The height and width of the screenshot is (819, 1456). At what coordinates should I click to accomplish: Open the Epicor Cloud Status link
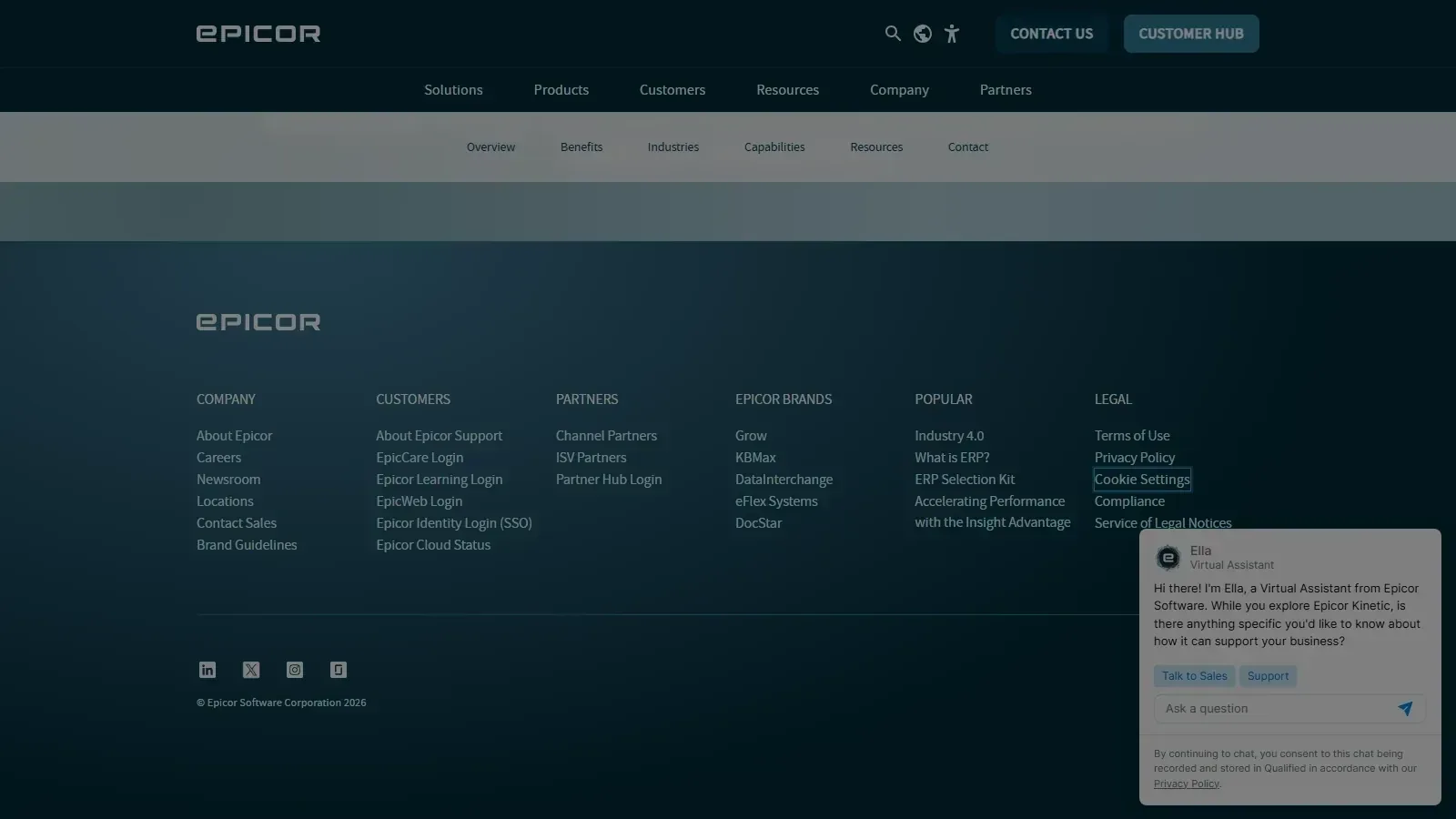433,545
